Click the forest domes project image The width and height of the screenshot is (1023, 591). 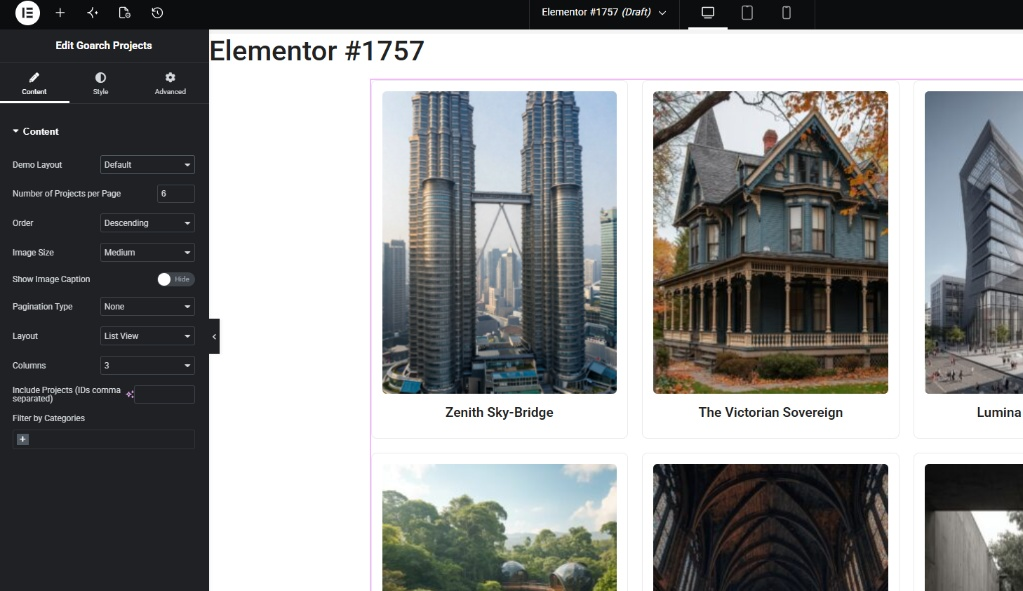pyautogui.click(x=499, y=527)
